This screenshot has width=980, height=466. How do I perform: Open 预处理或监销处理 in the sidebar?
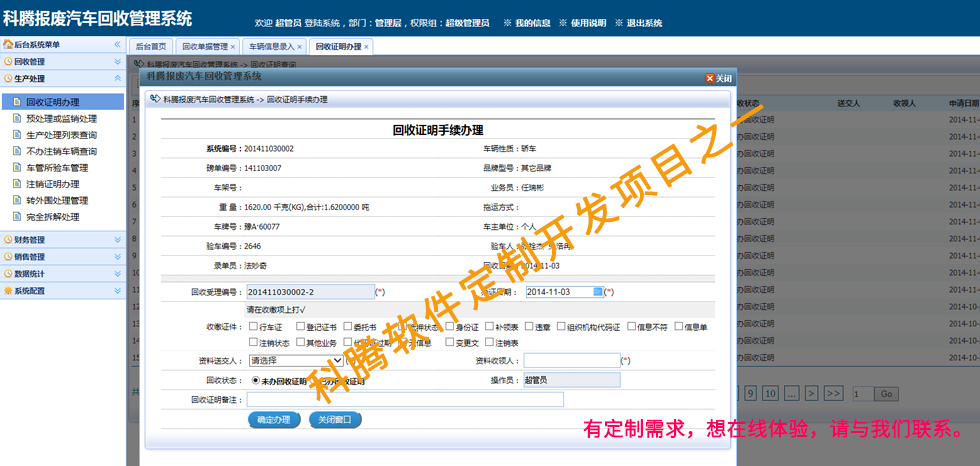coord(62,119)
